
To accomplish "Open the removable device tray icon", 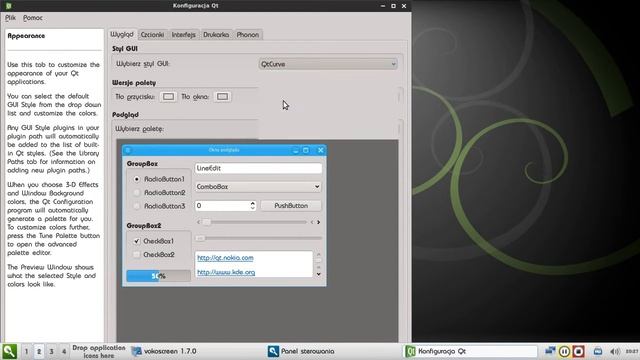I will click(598, 351).
